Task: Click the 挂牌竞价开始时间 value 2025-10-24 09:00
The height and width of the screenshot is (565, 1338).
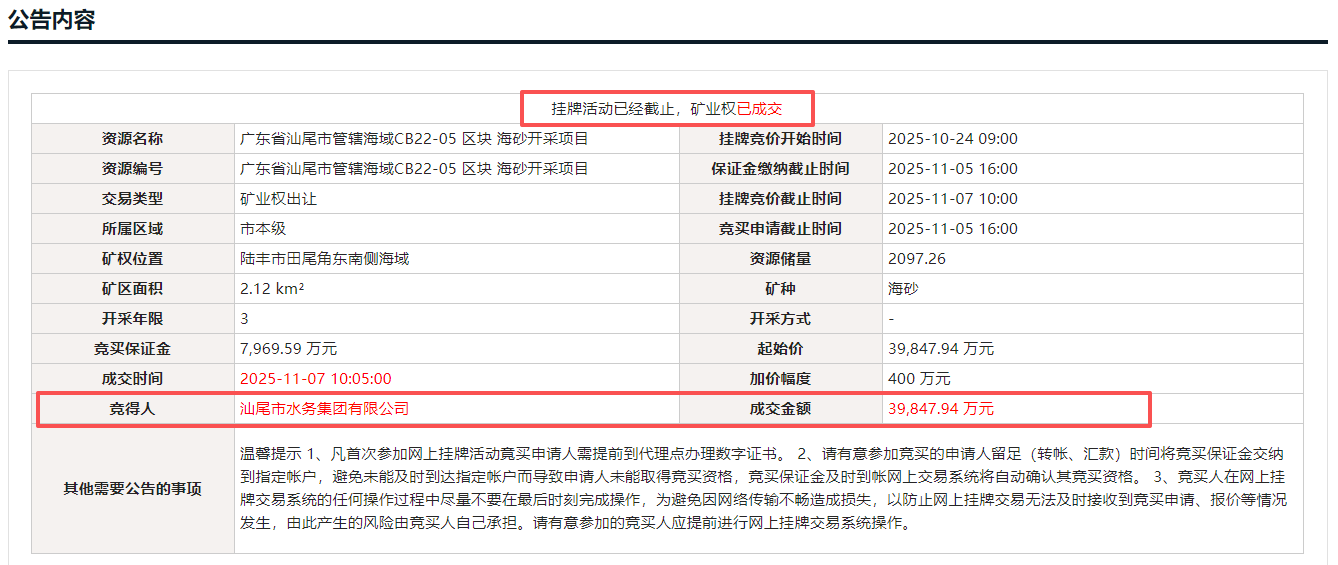Action: click(952, 139)
